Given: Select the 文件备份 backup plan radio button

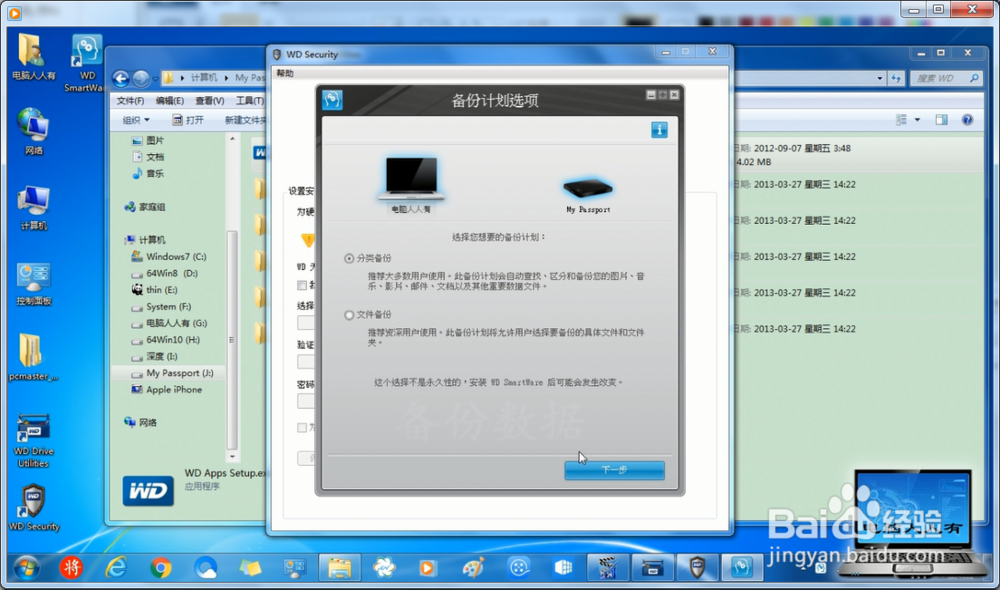Looking at the screenshot, I should [x=349, y=315].
